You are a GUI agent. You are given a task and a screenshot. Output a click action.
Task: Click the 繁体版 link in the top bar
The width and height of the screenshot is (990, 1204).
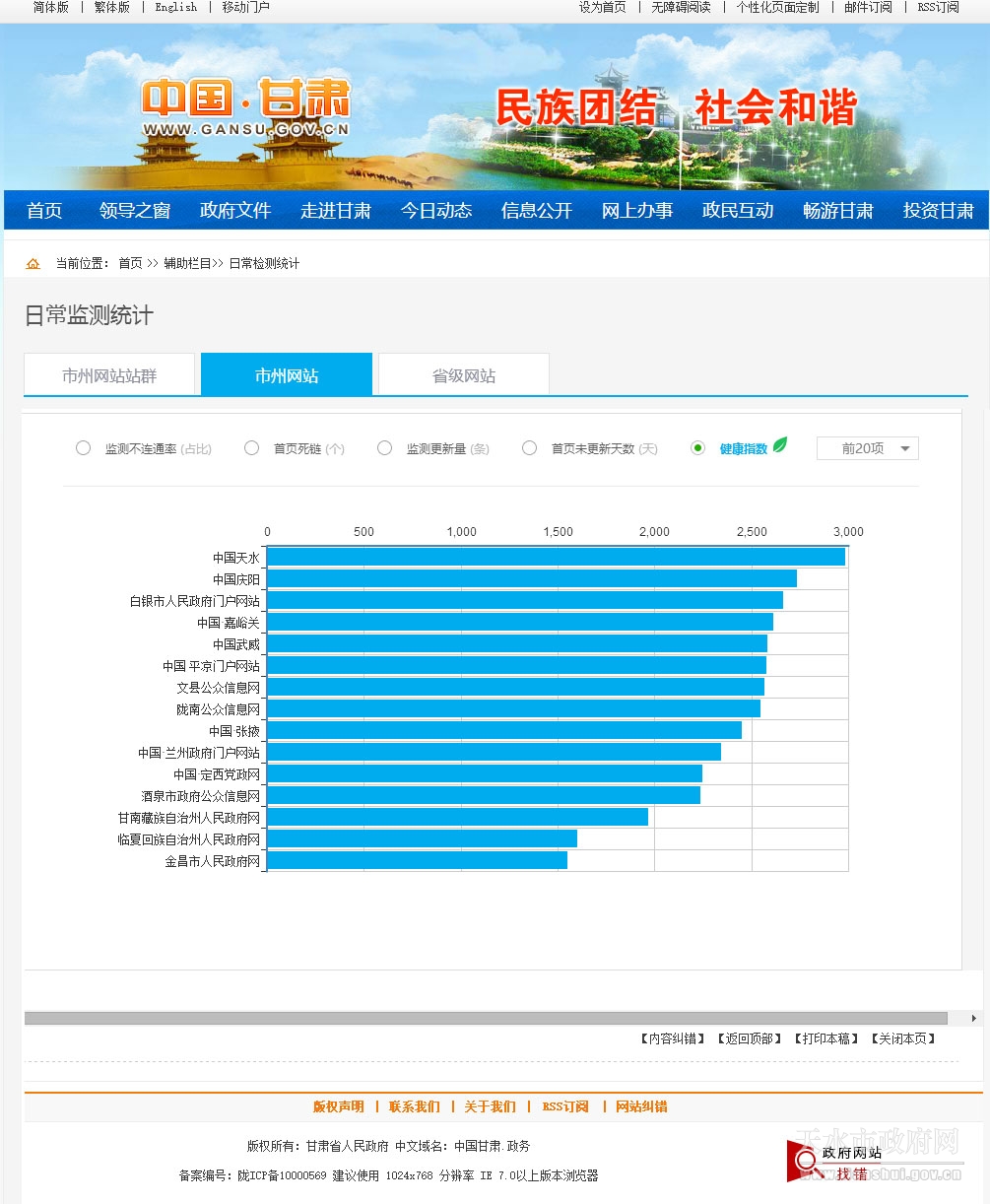pyautogui.click(x=112, y=7)
